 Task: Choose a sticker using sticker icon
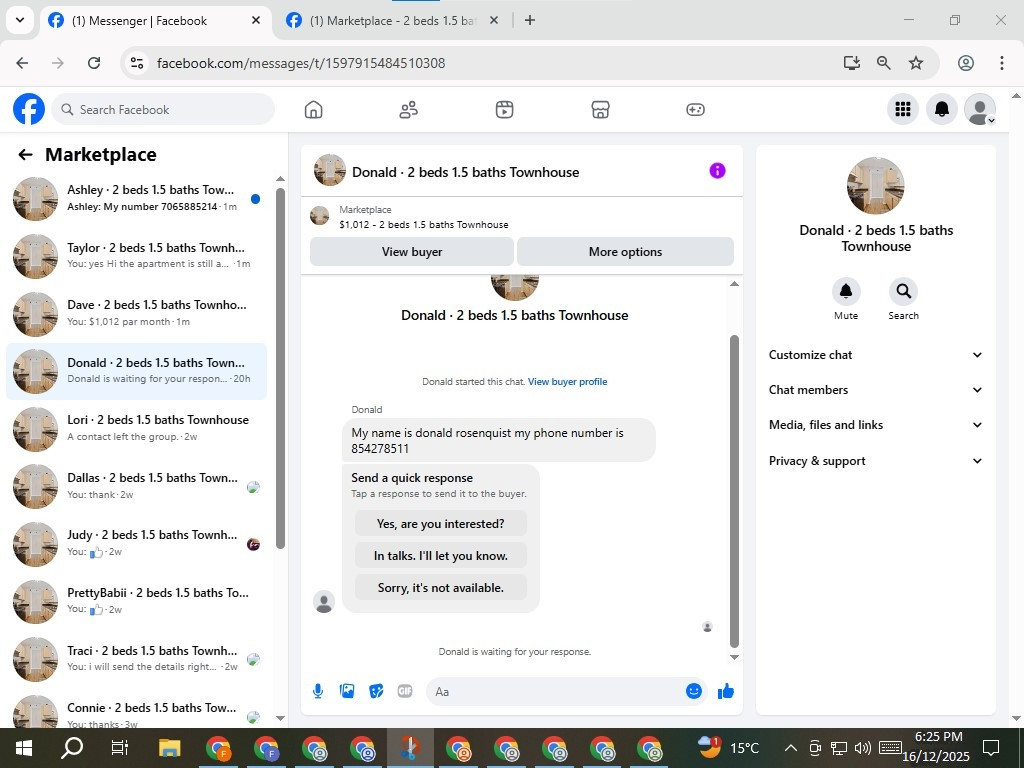(x=376, y=691)
